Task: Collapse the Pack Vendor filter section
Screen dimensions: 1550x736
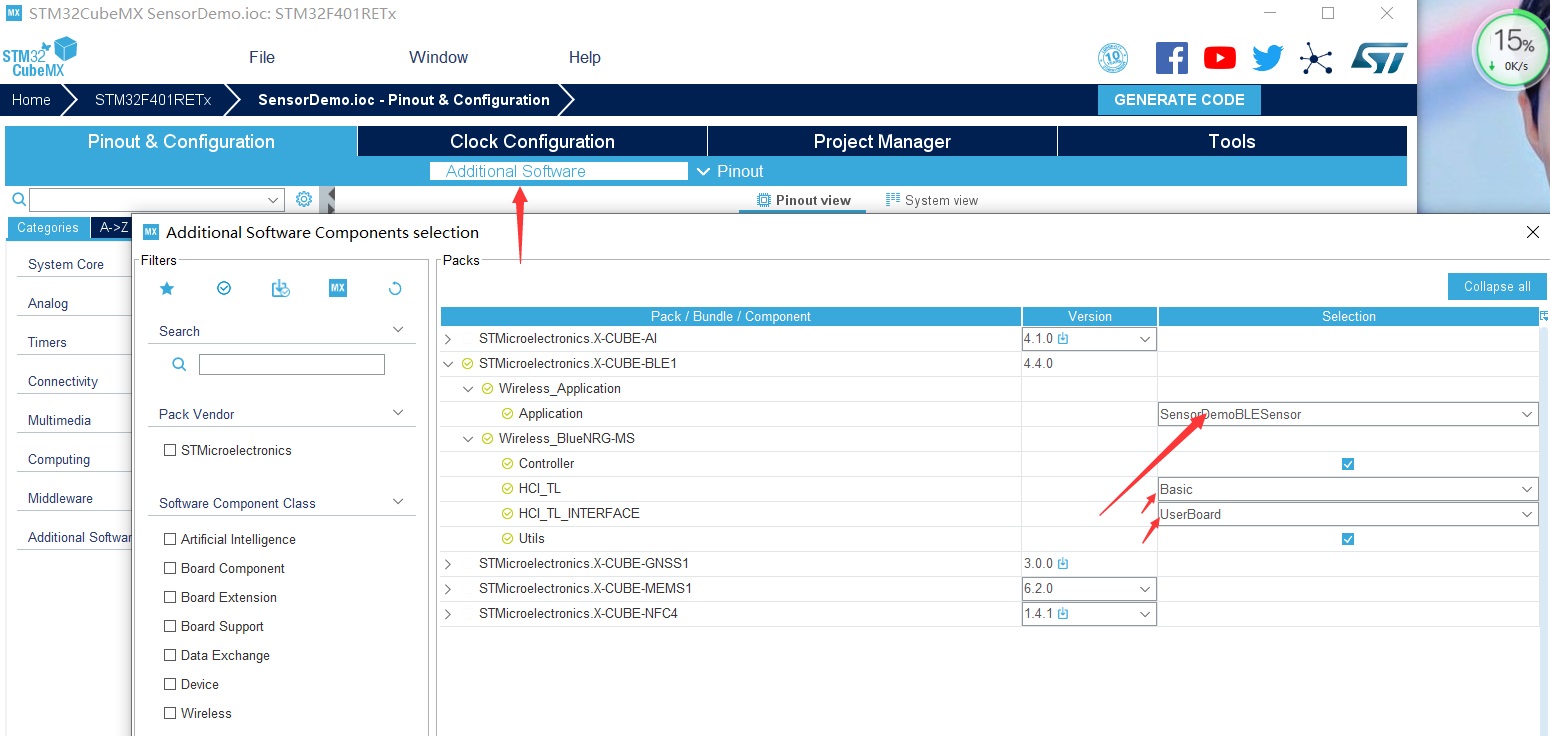Action: point(397,413)
